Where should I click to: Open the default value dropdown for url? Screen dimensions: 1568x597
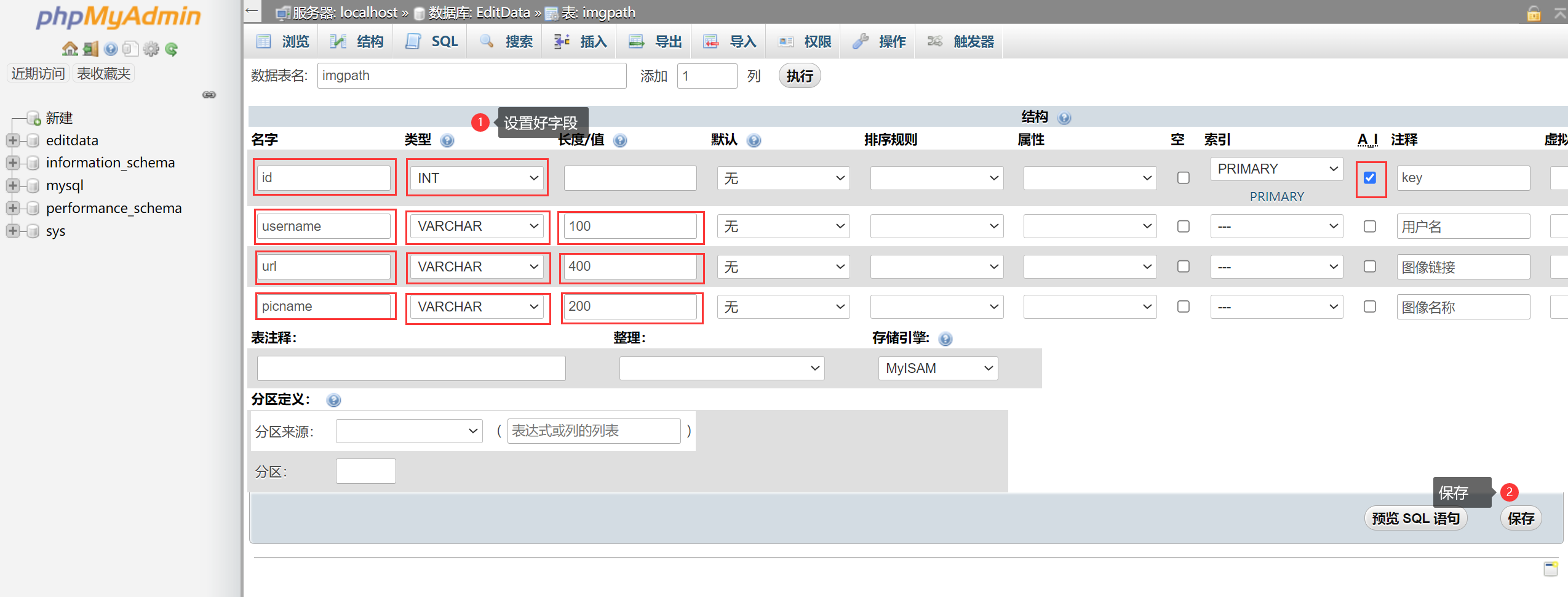(x=783, y=266)
